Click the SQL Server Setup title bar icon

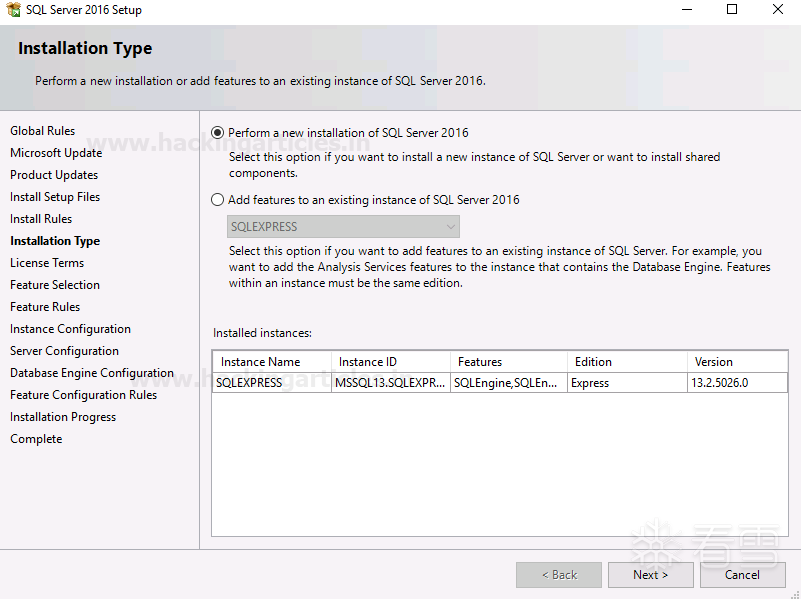(12, 10)
